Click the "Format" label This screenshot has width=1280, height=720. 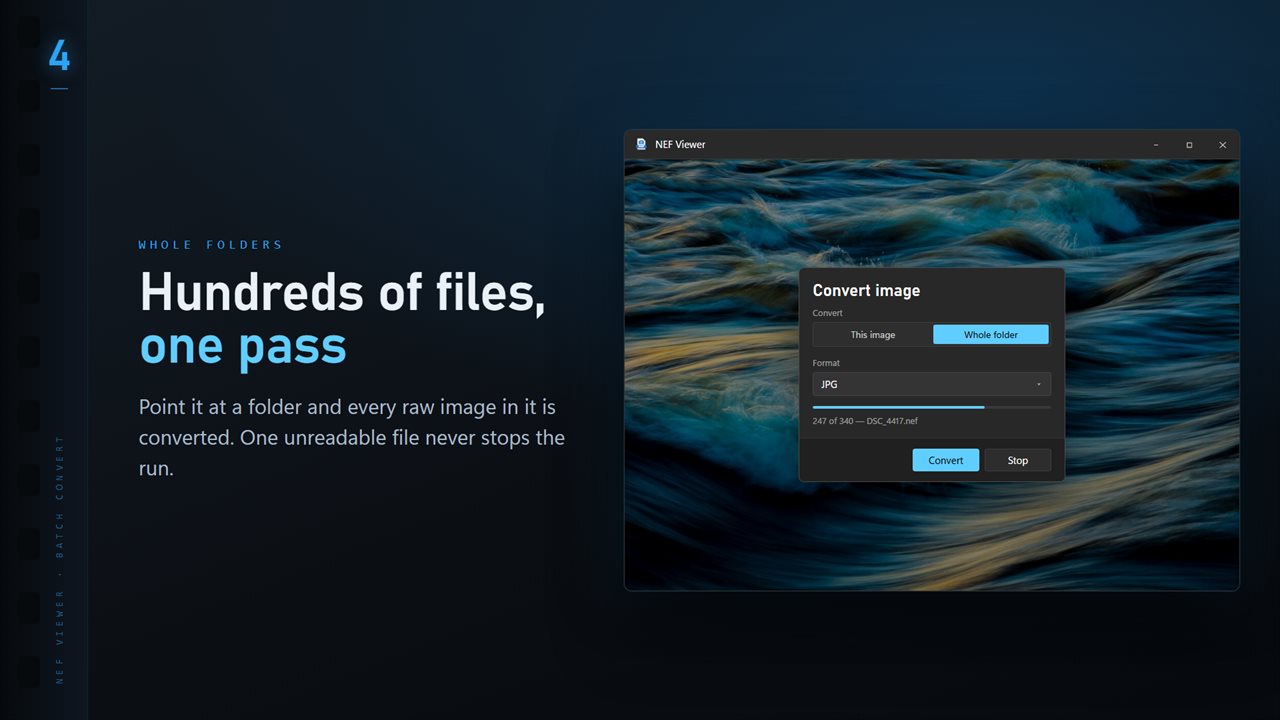pos(826,363)
